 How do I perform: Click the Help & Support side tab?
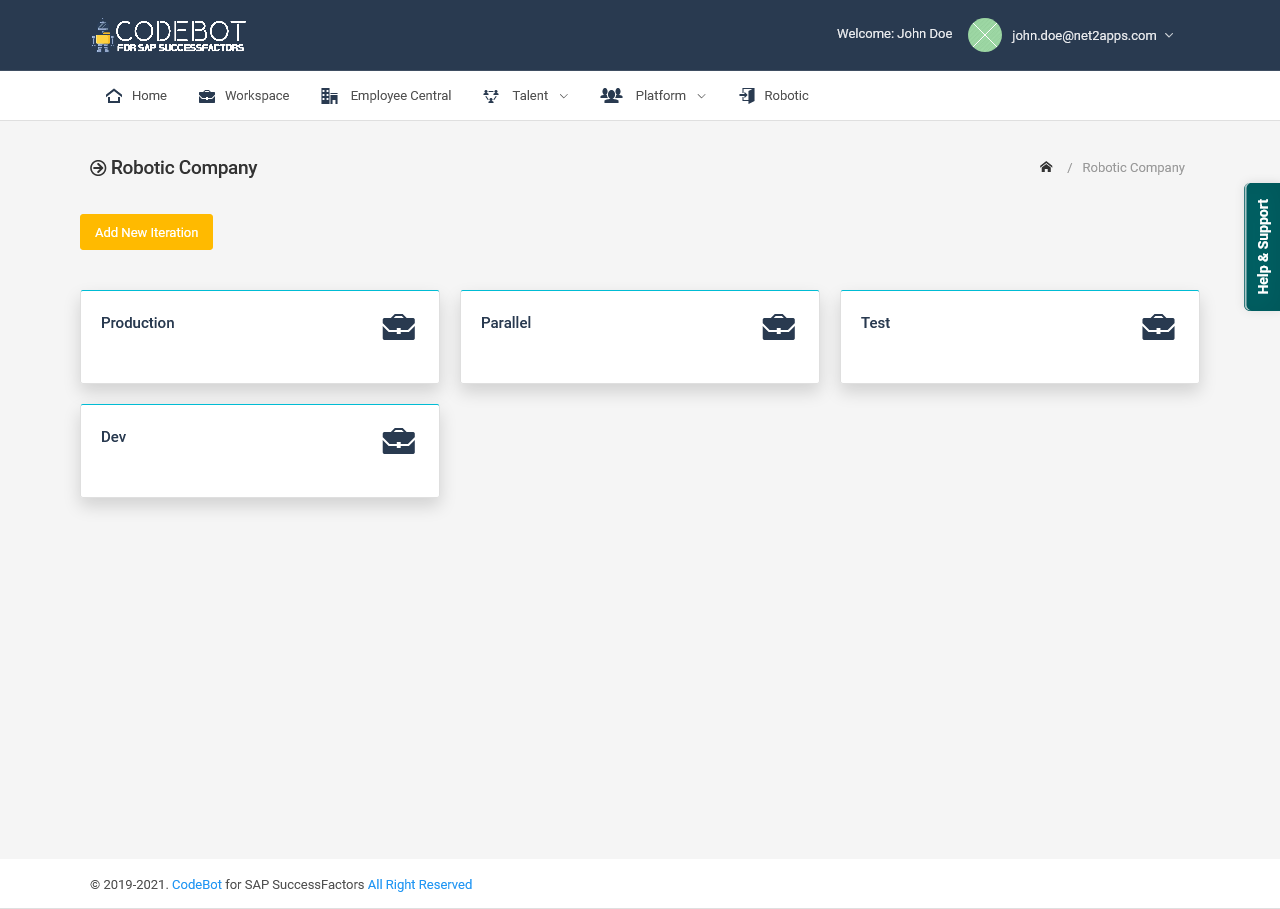tap(1262, 246)
